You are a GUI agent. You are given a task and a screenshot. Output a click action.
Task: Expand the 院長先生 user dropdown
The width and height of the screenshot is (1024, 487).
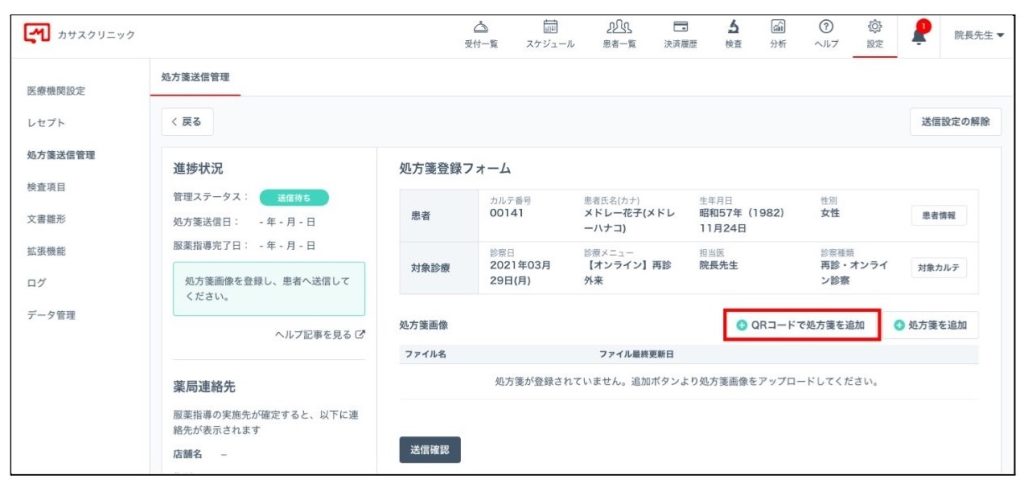pyautogui.click(x=978, y=35)
